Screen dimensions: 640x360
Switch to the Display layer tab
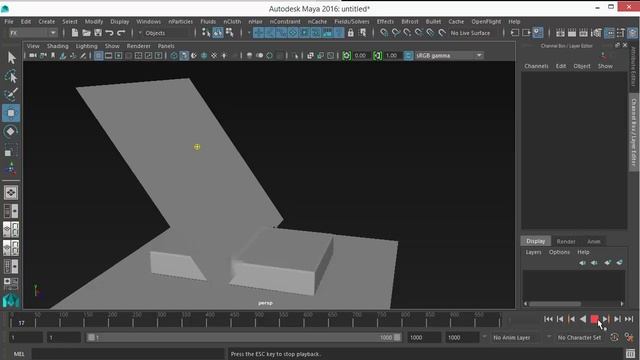pyautogui.click(x=536, y=241)
